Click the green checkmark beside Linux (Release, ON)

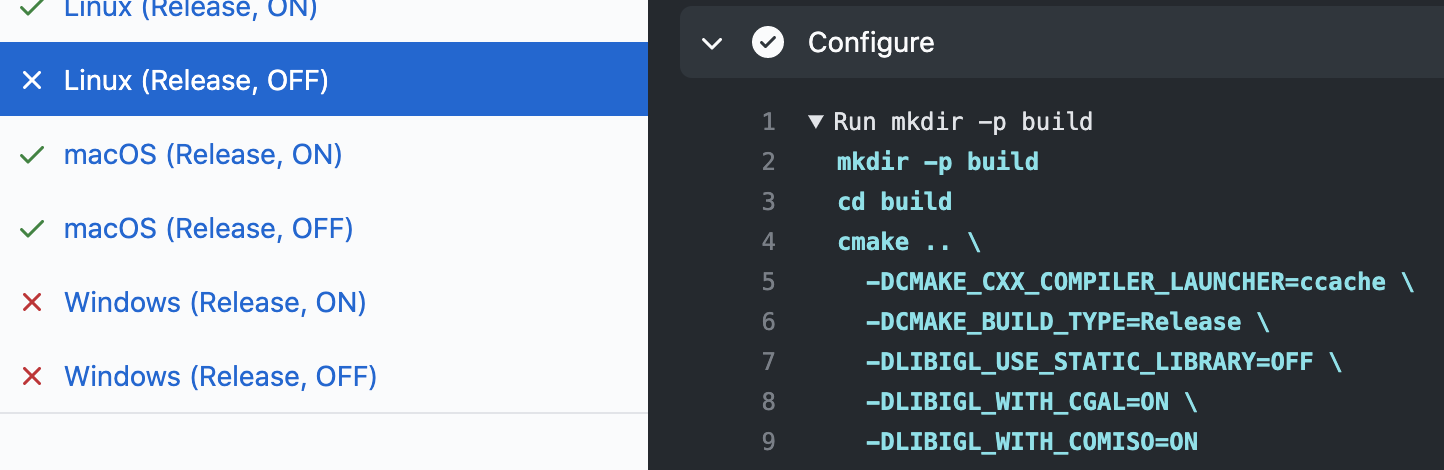[32, 9]
